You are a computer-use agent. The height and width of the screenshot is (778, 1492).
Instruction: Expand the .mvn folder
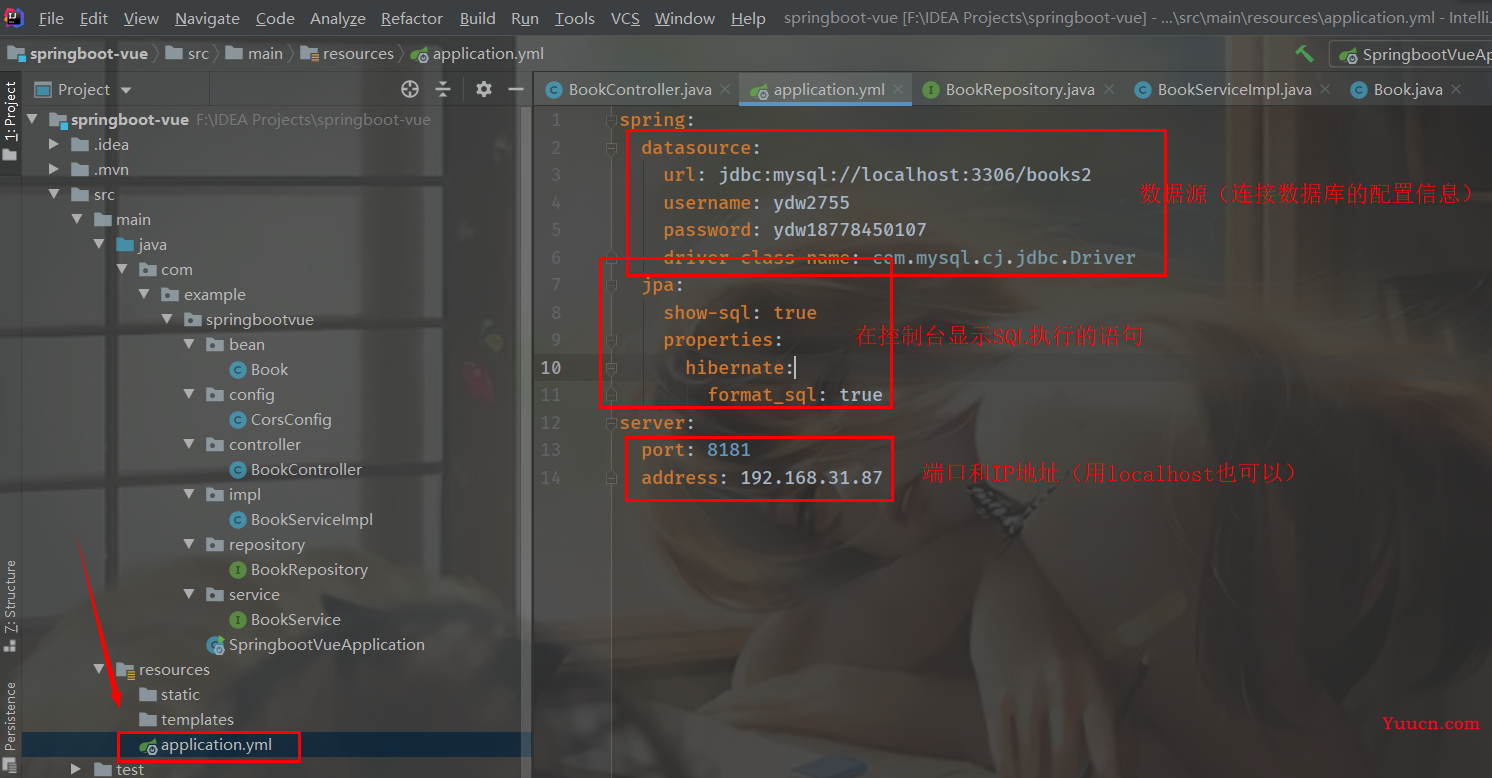(54, 170)
